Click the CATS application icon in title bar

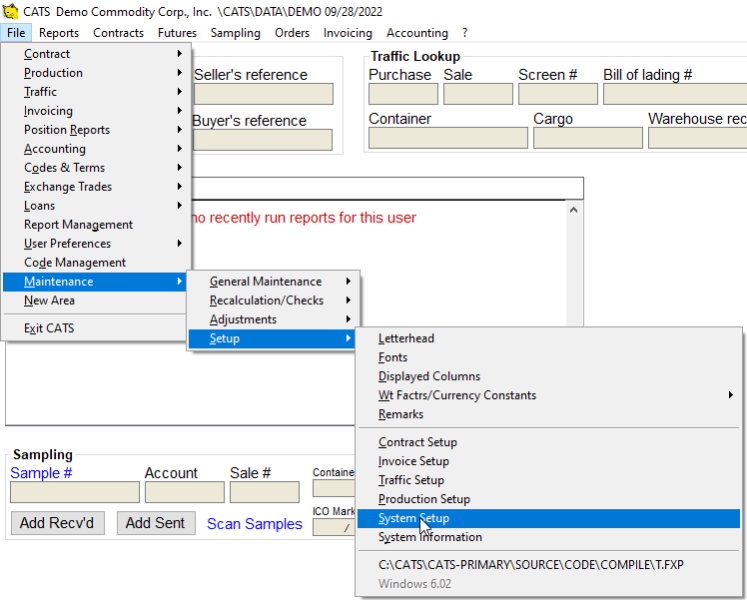pos(10,11)
